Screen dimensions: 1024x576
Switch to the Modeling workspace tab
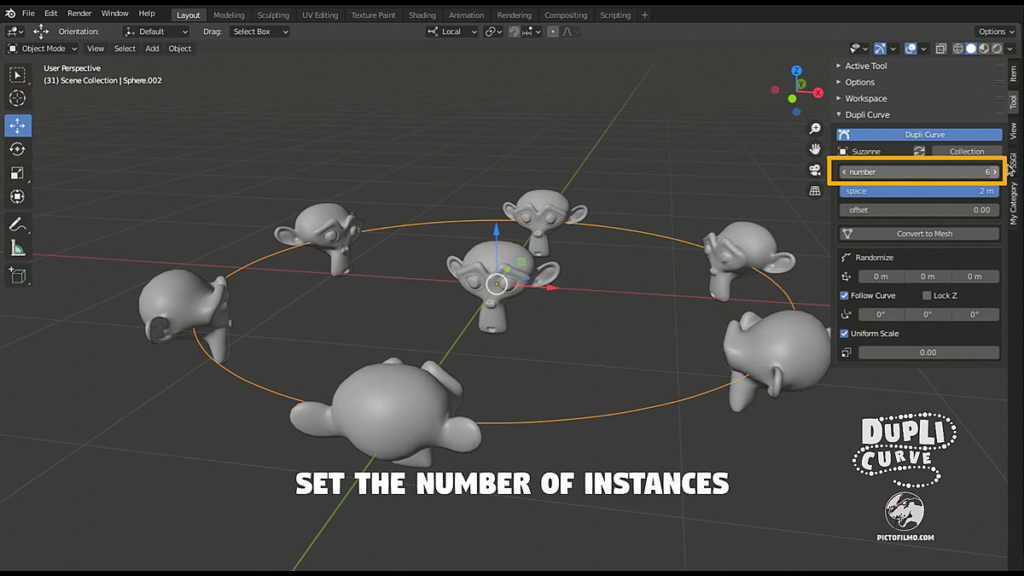pos(229,15)
